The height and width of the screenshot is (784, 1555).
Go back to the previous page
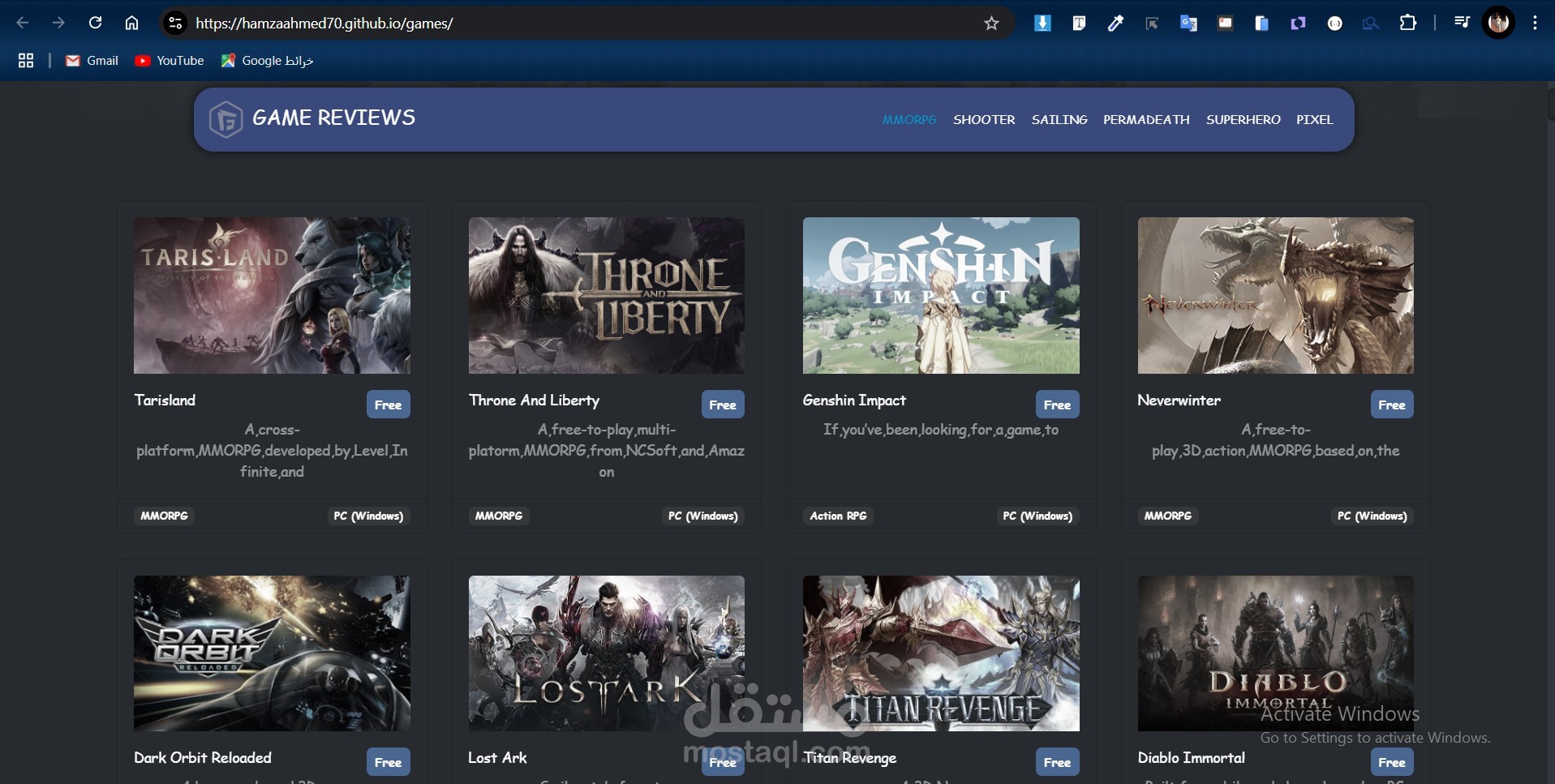pyautogui.click(x=23, y=23)
